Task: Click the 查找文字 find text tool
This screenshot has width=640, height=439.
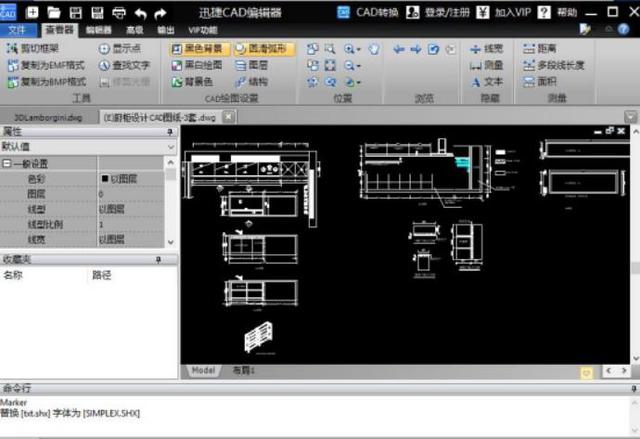Action: click(124, 65)
